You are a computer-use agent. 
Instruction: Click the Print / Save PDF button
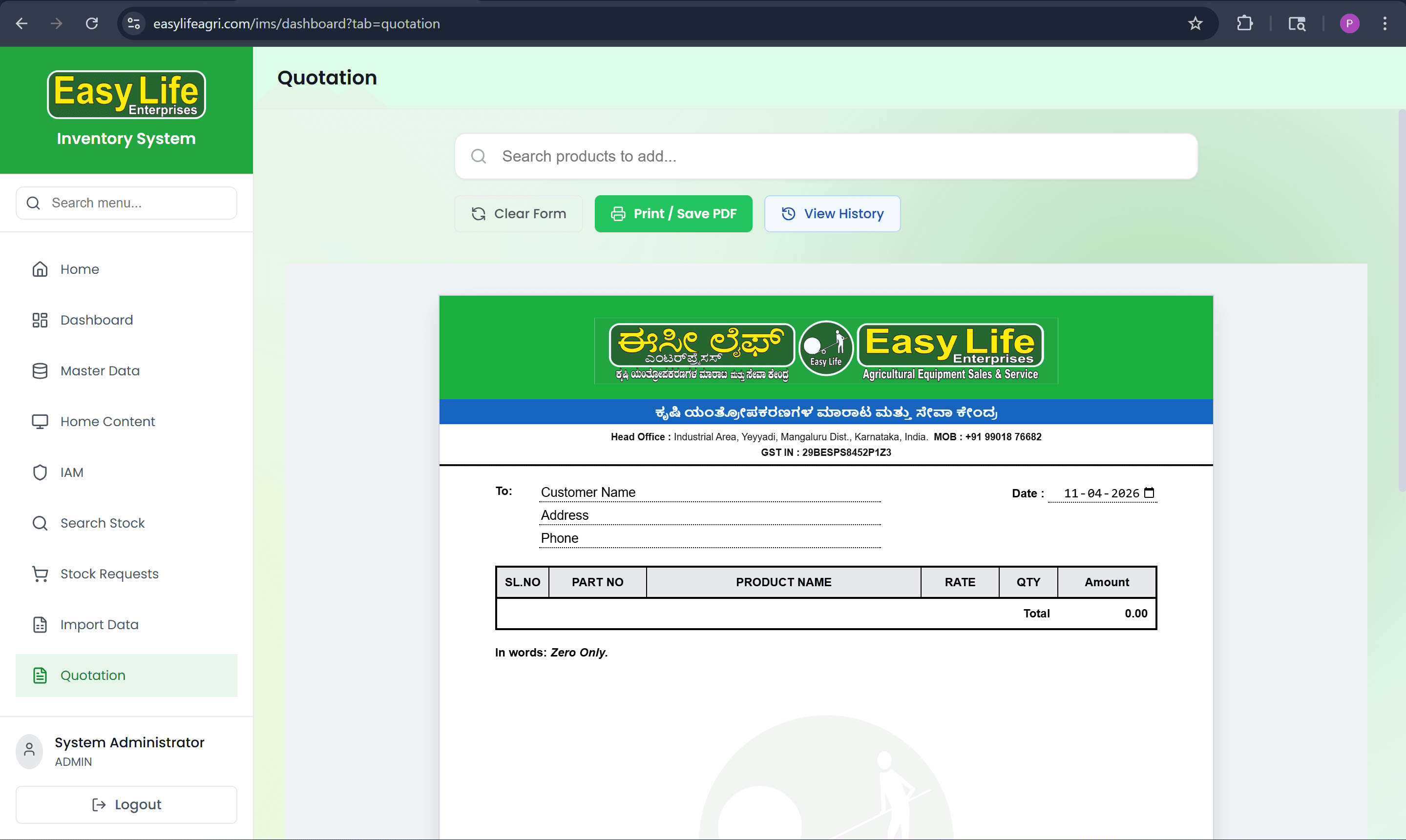coord(673,213)
